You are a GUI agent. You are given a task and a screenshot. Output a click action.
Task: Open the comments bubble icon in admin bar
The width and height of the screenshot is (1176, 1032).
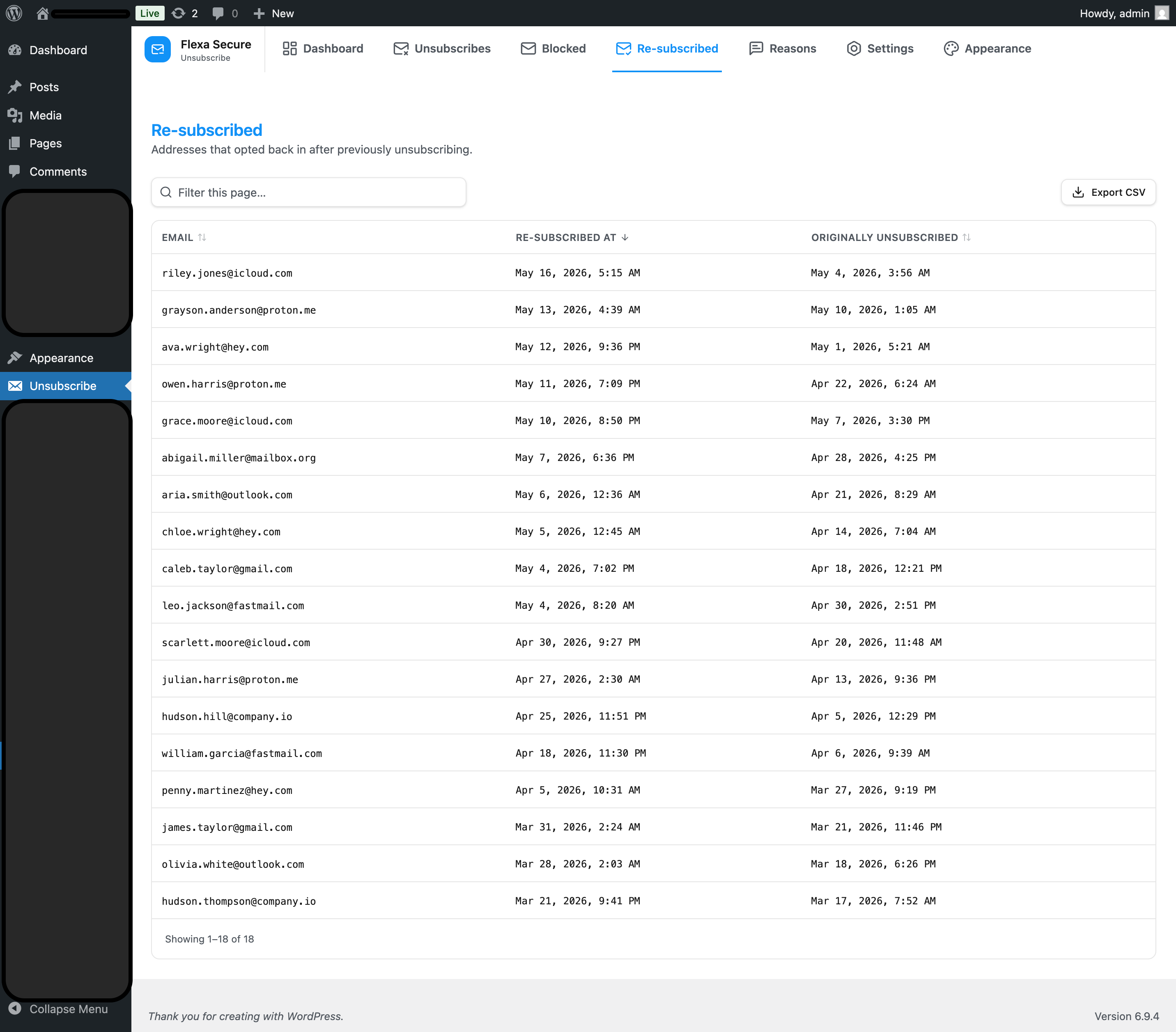(x=218, y=13)
